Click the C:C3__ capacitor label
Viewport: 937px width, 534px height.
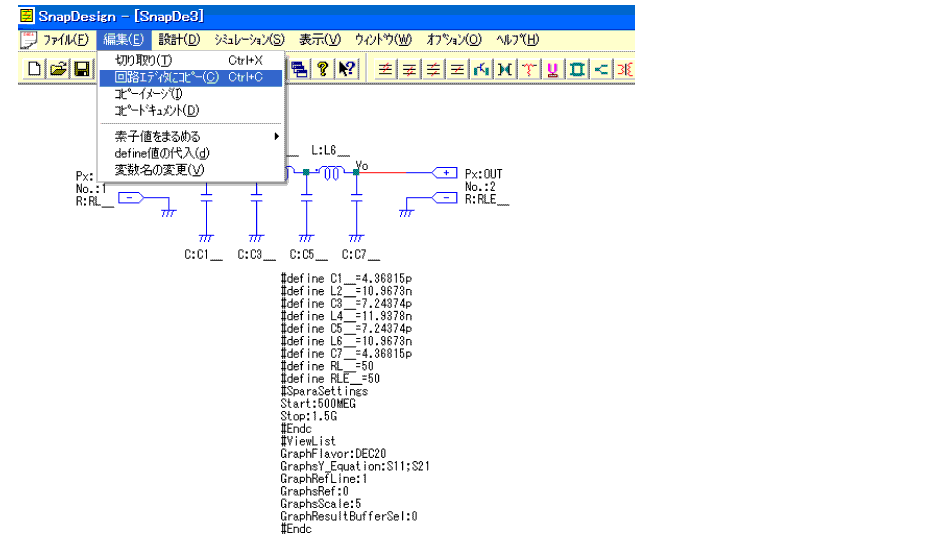[256, 254]
